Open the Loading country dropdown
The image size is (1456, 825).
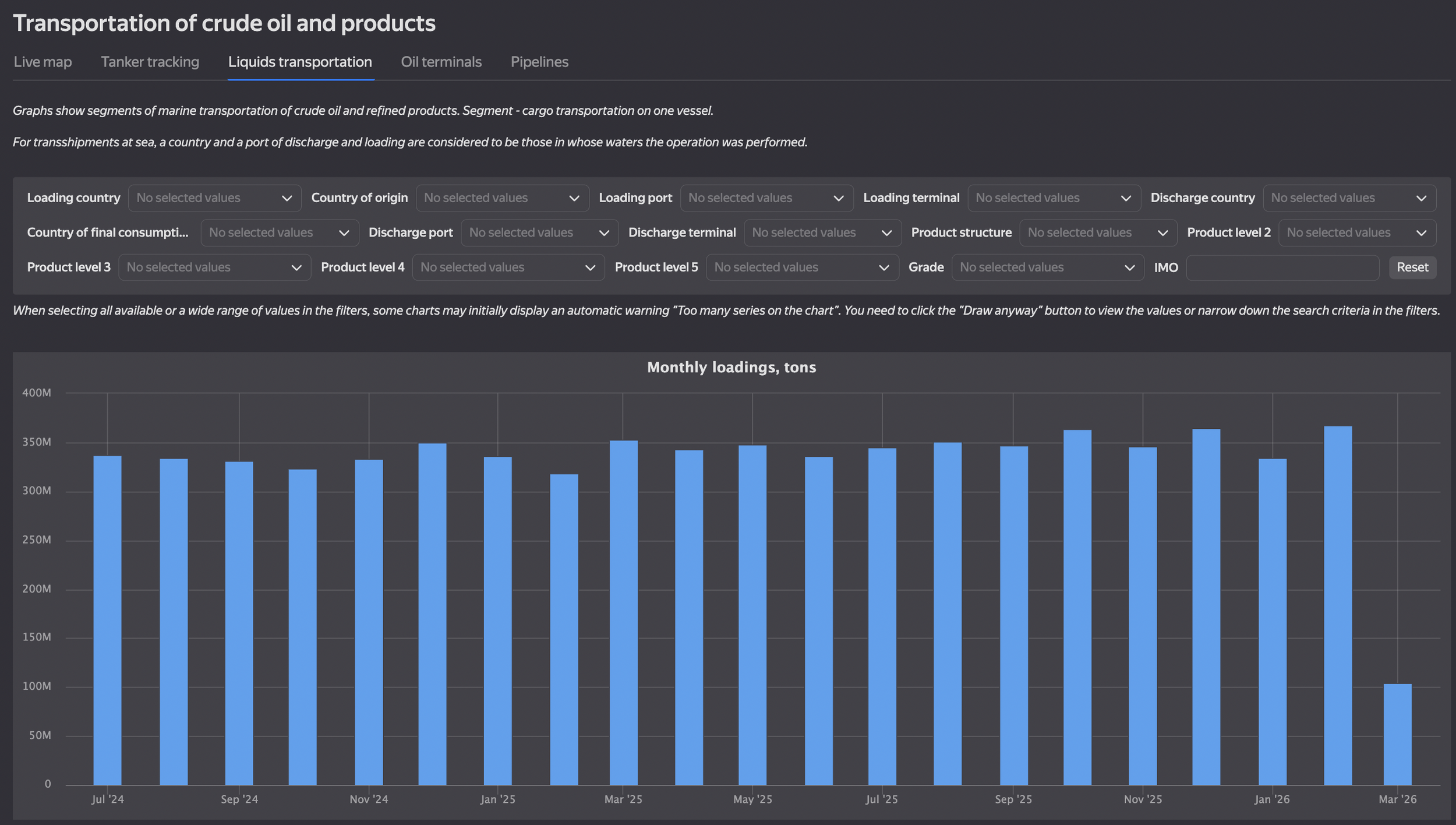pyautogui.click(x=214, y=198)
